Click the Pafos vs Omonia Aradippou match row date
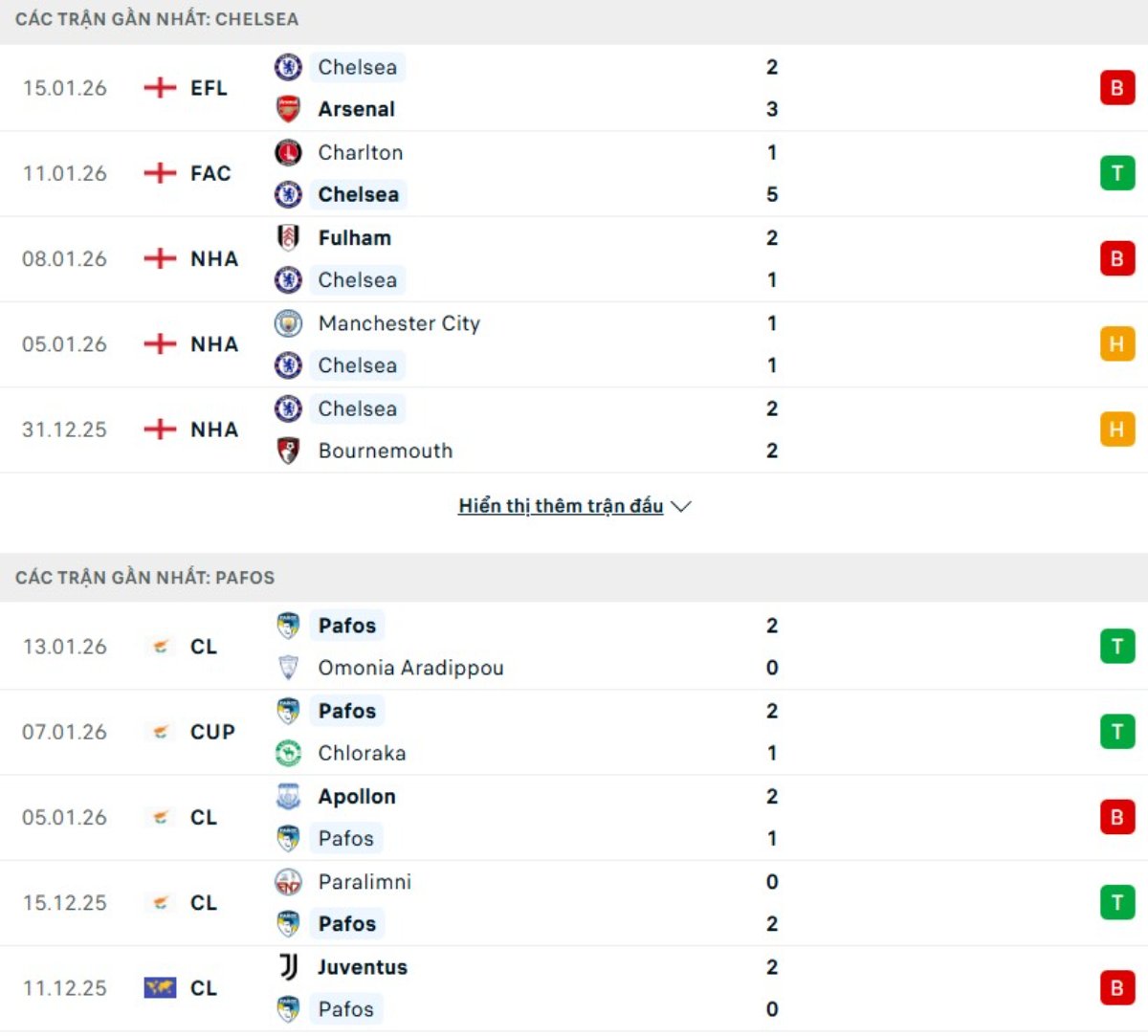Viewport: 1148px width, 1036px height. (65, 647)
